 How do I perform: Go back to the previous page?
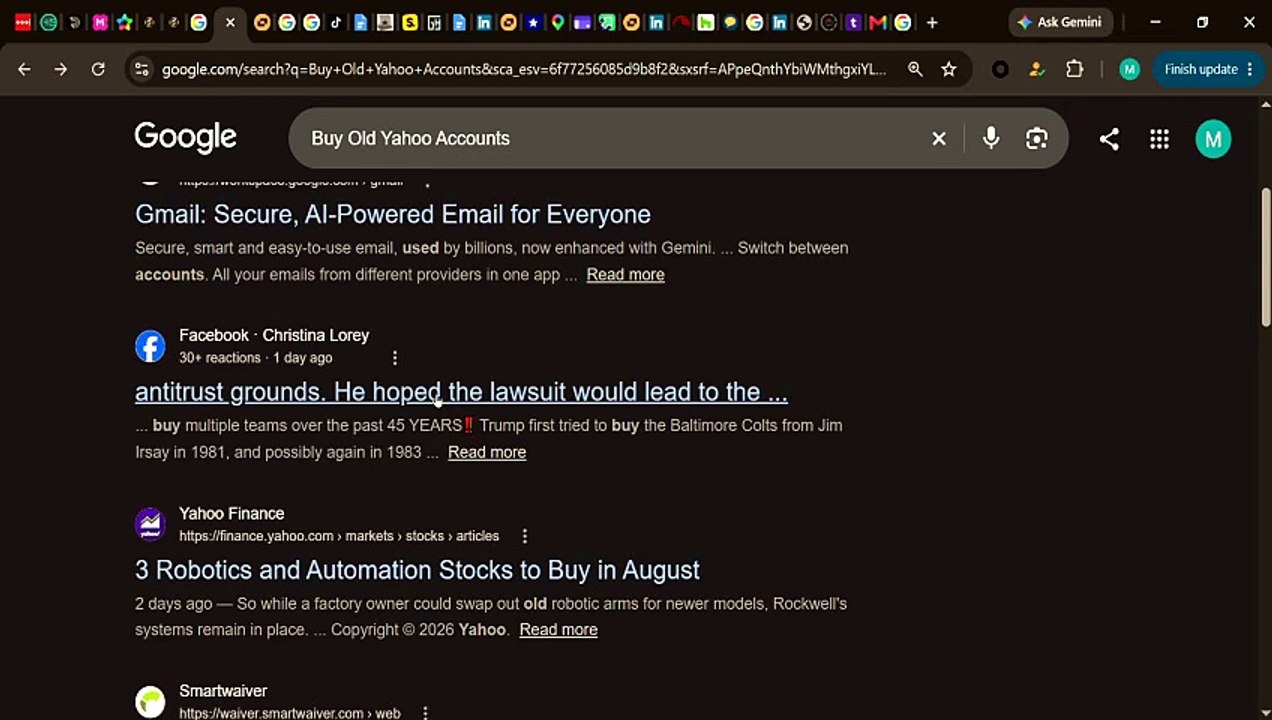(x=24, y=69)
